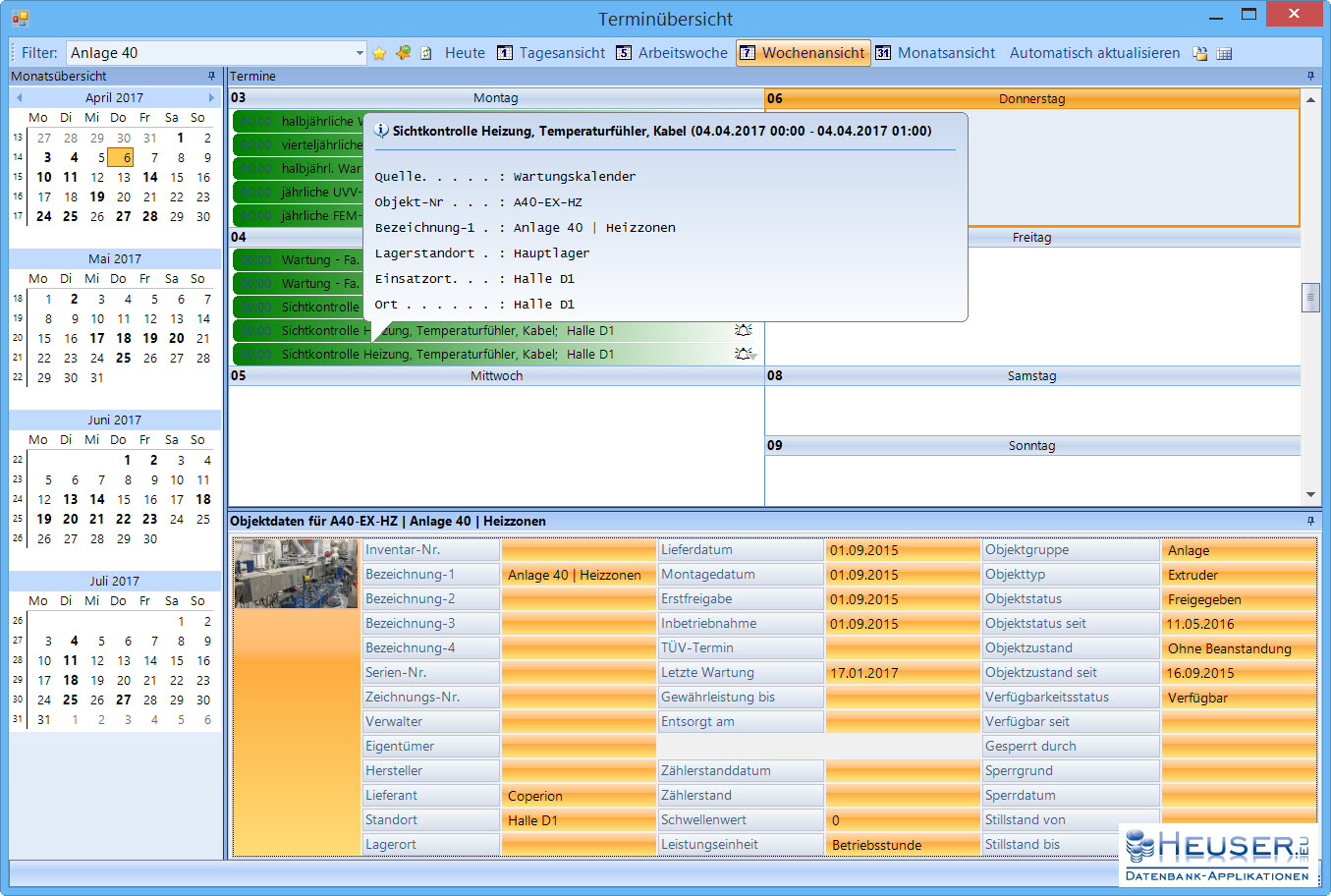The height and width of the screenshot is (896, 1331).
Task: Click the grid table icon in toolbar
Action: [1224, 53]
